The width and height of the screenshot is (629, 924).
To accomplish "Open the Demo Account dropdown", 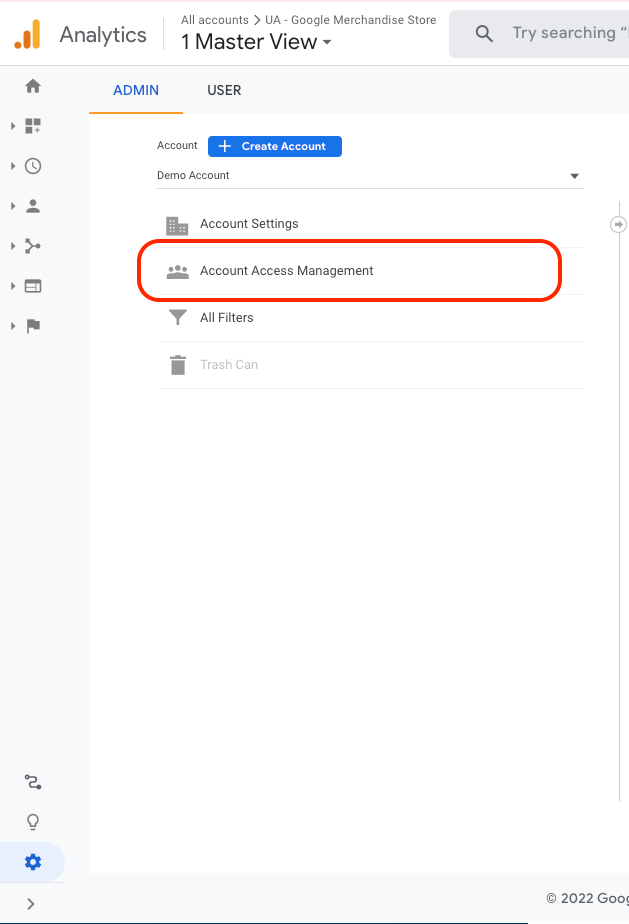I will click(x=369, y=176).
